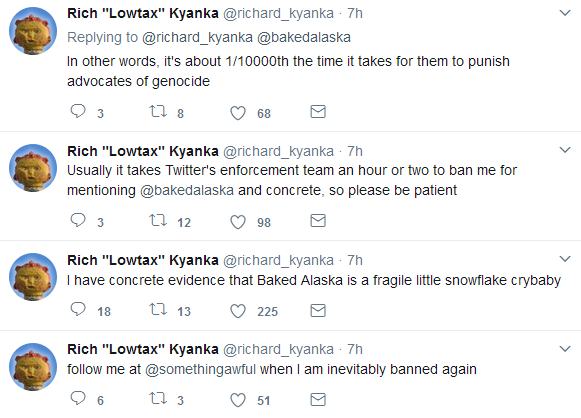The height and width of the screenshot is (418, 581).
Task: Open more options for the genocide tweet
Action: pyautogui.click(x=565, y=13)
